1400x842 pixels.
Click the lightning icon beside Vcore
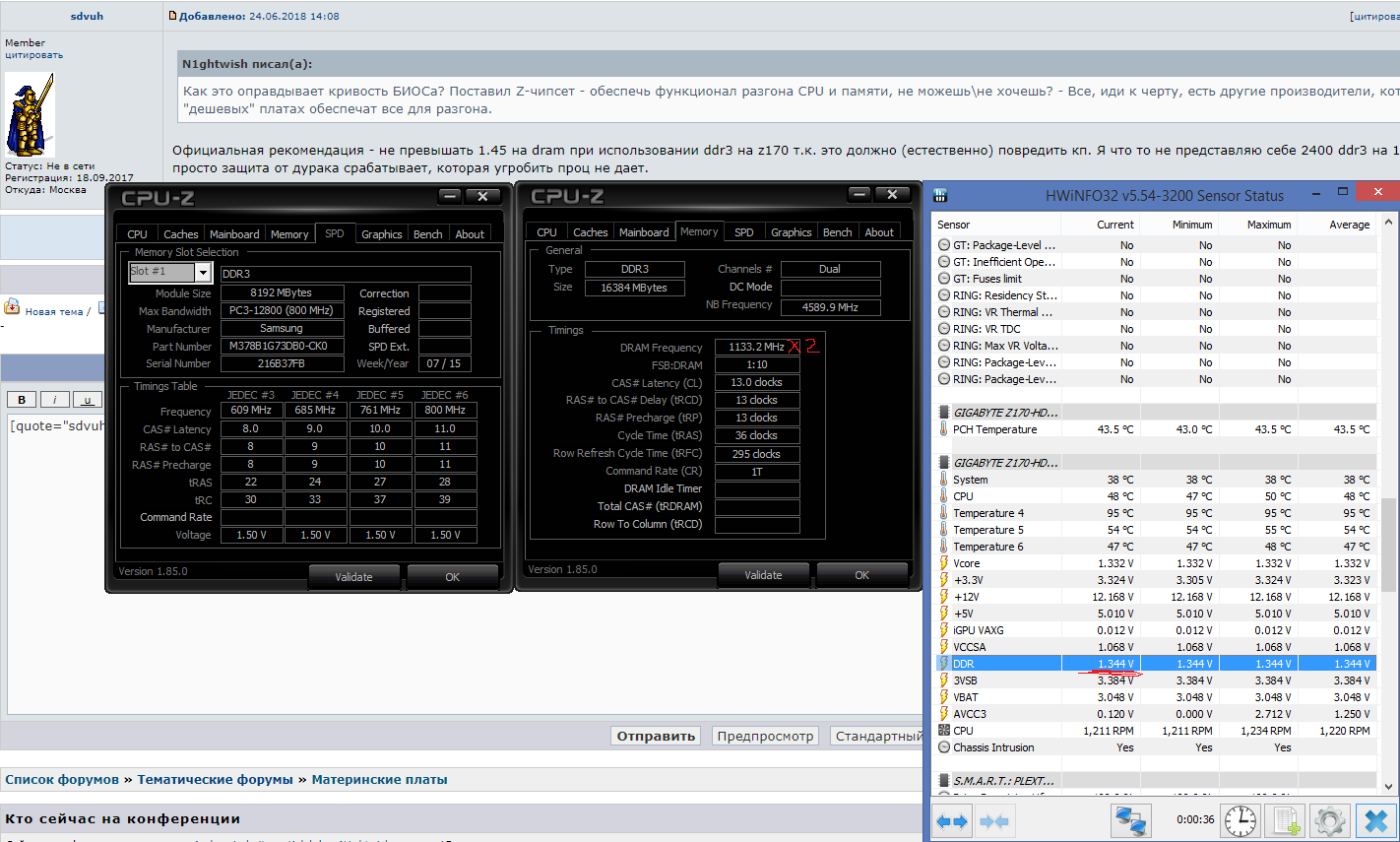click(x=944, y=563)
